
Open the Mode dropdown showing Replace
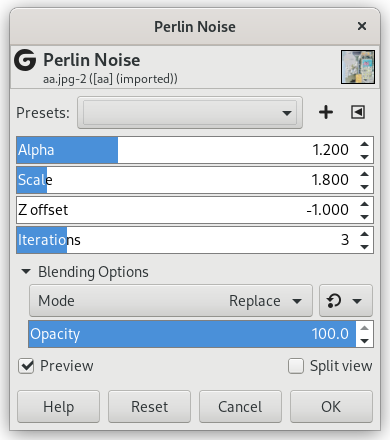pos(171,301)
